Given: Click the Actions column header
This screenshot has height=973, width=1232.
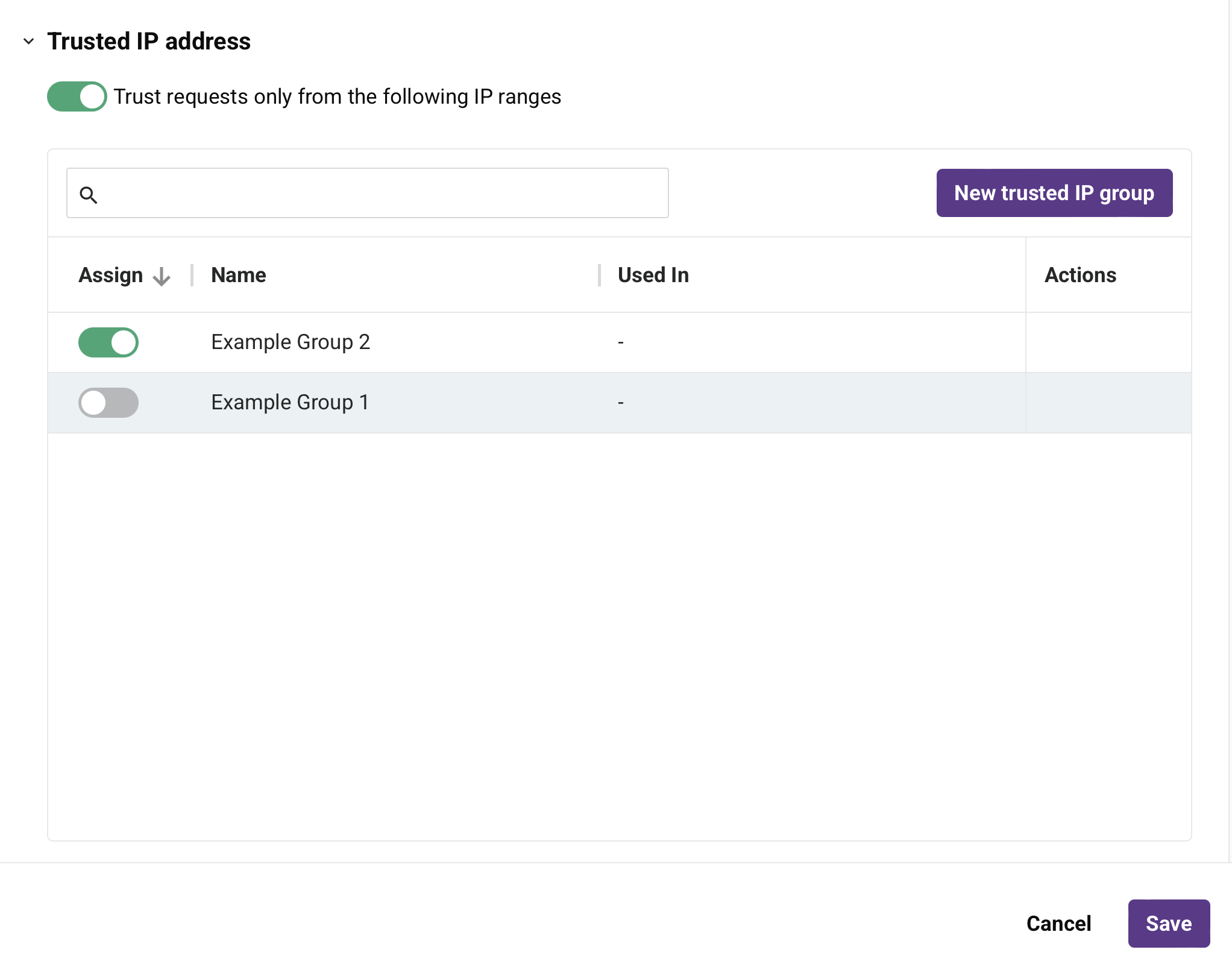Looking at the screenshot, I should (x=1080, y=275).
